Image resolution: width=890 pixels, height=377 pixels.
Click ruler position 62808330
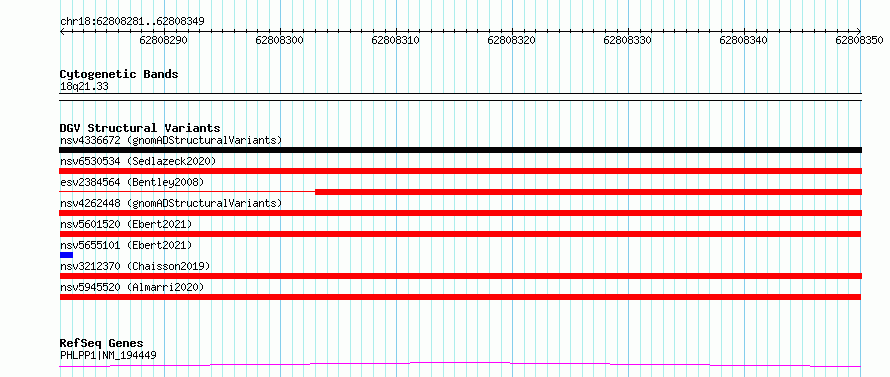click(628, 40)
